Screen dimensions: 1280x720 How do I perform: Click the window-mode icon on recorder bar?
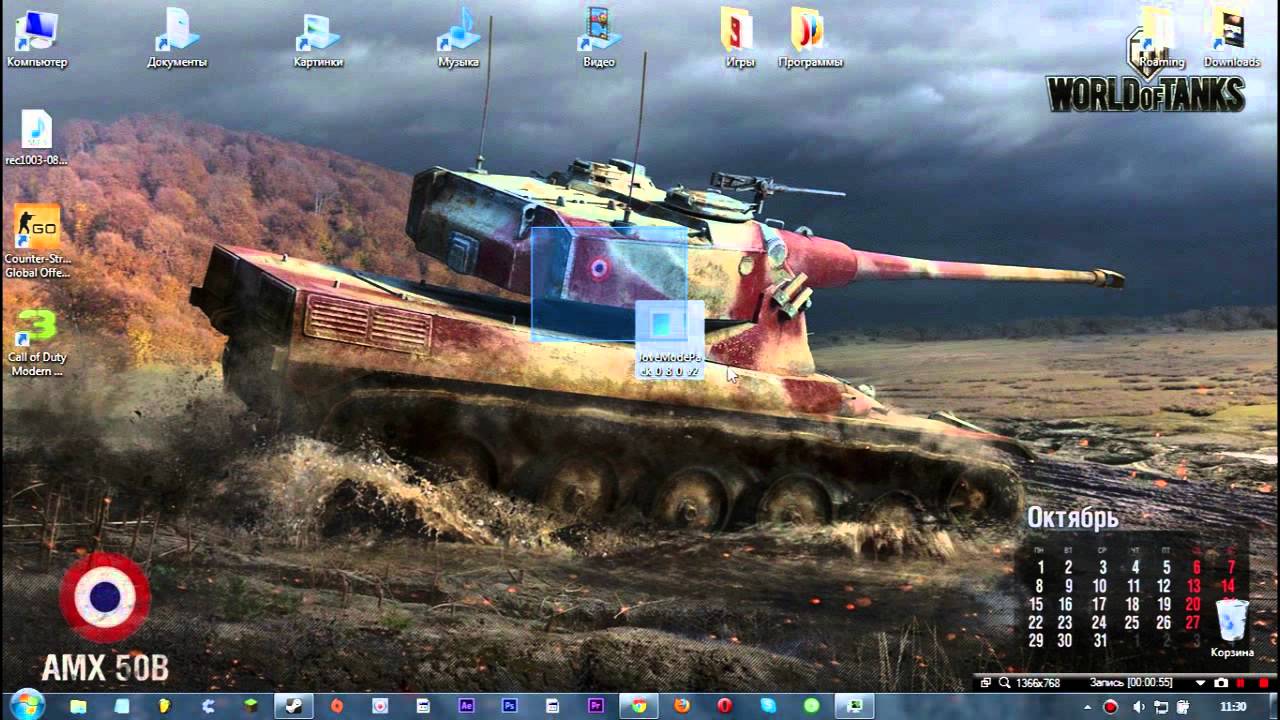tap(985, 683)
